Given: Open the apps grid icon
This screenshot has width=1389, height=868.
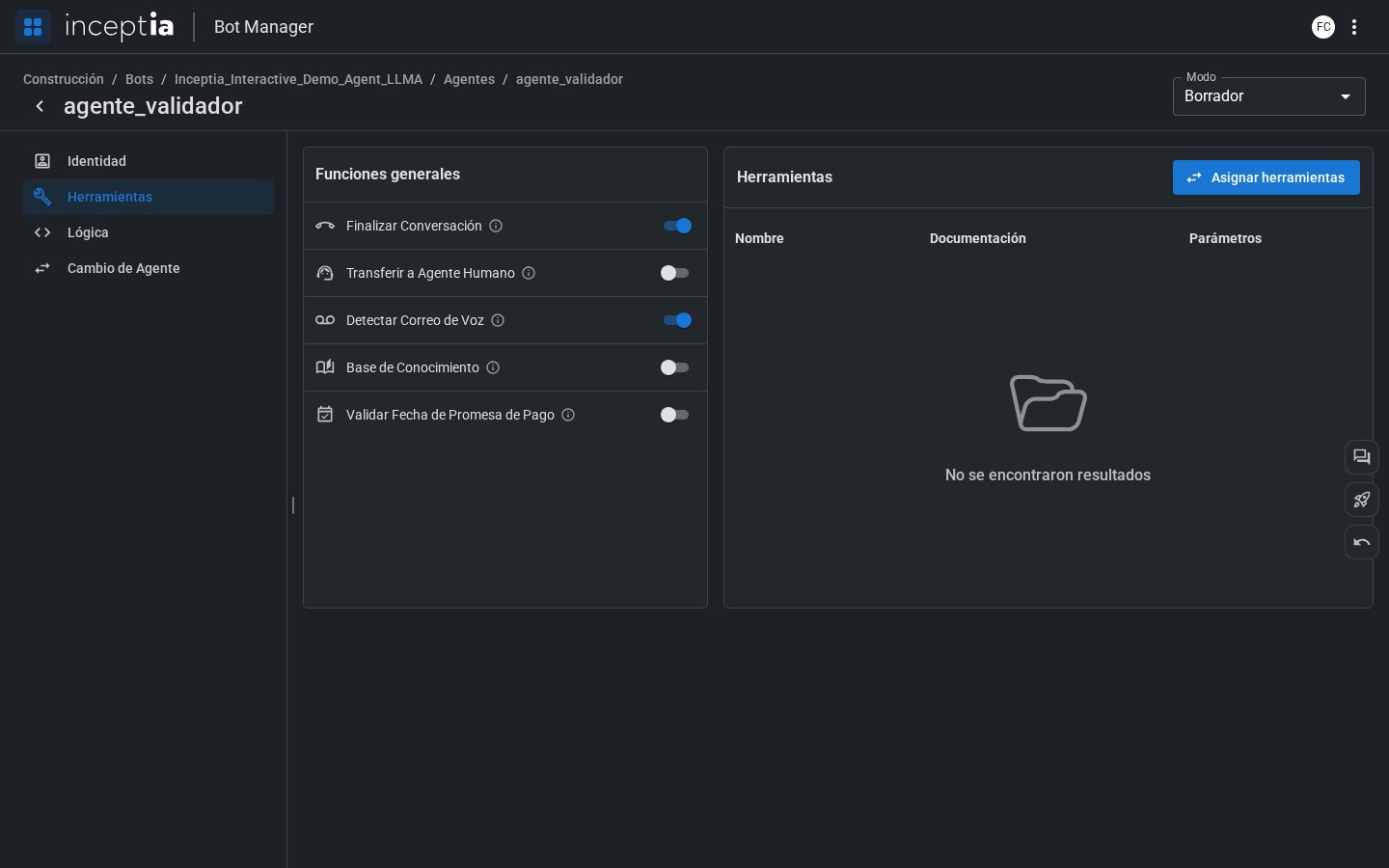Looking at the screenshot, I should pos(33,26).
